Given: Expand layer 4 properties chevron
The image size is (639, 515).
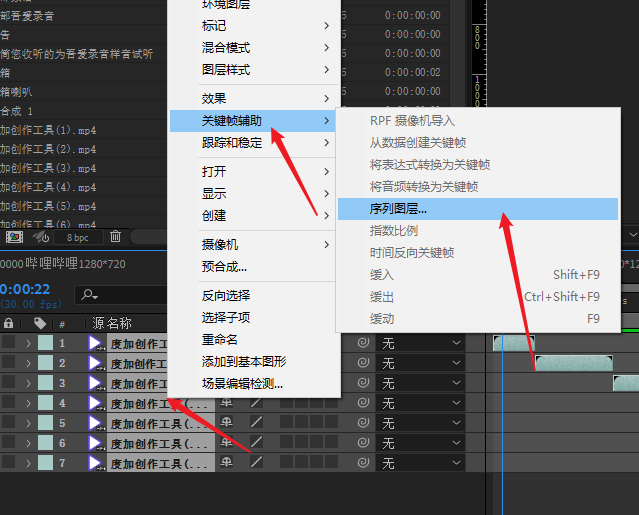Looking at the screenshot, I should tap(28, 403).
